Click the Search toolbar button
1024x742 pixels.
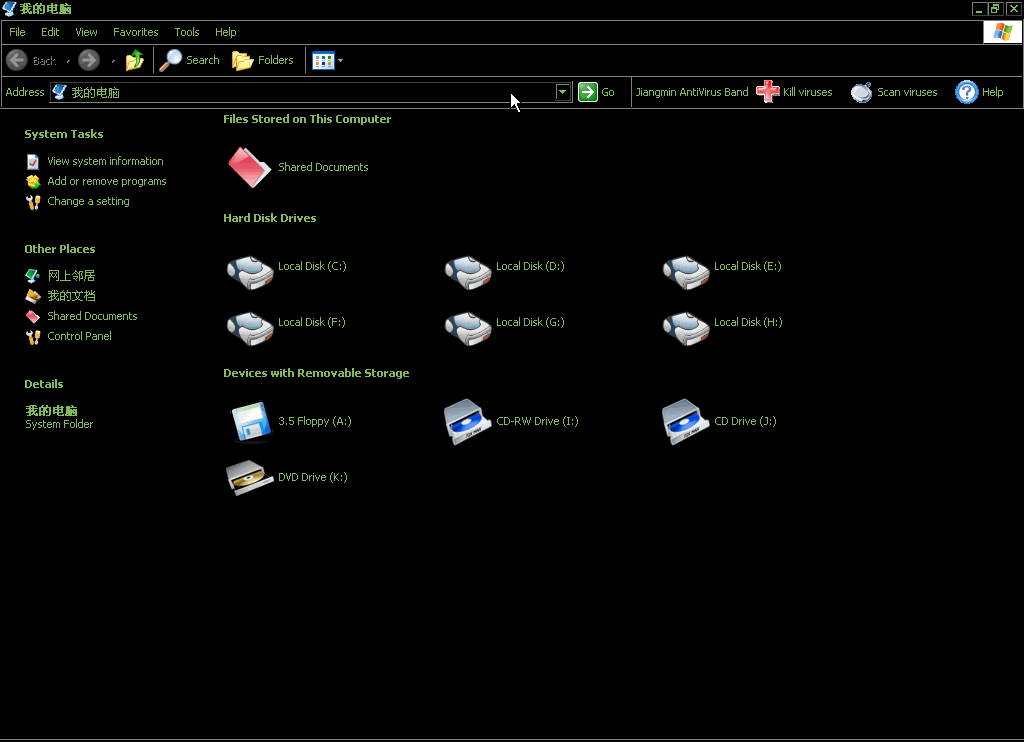190,61
